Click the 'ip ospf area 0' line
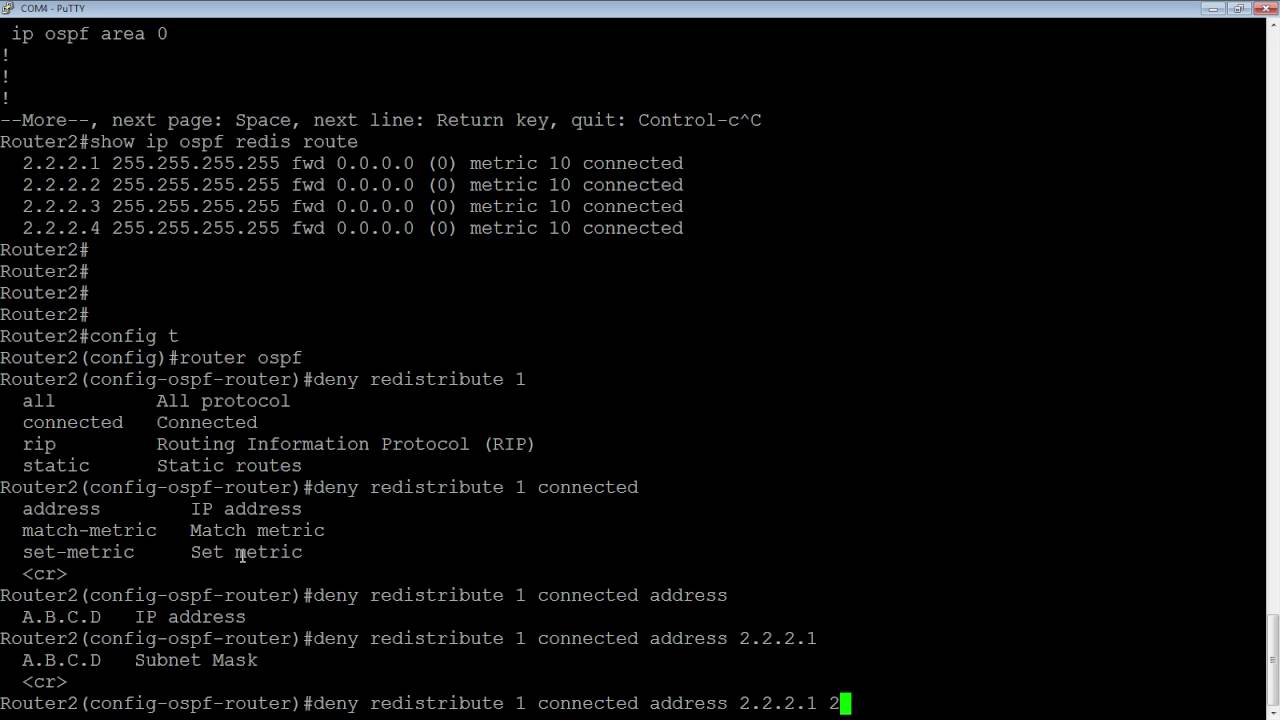 click(x=89, y=34)
